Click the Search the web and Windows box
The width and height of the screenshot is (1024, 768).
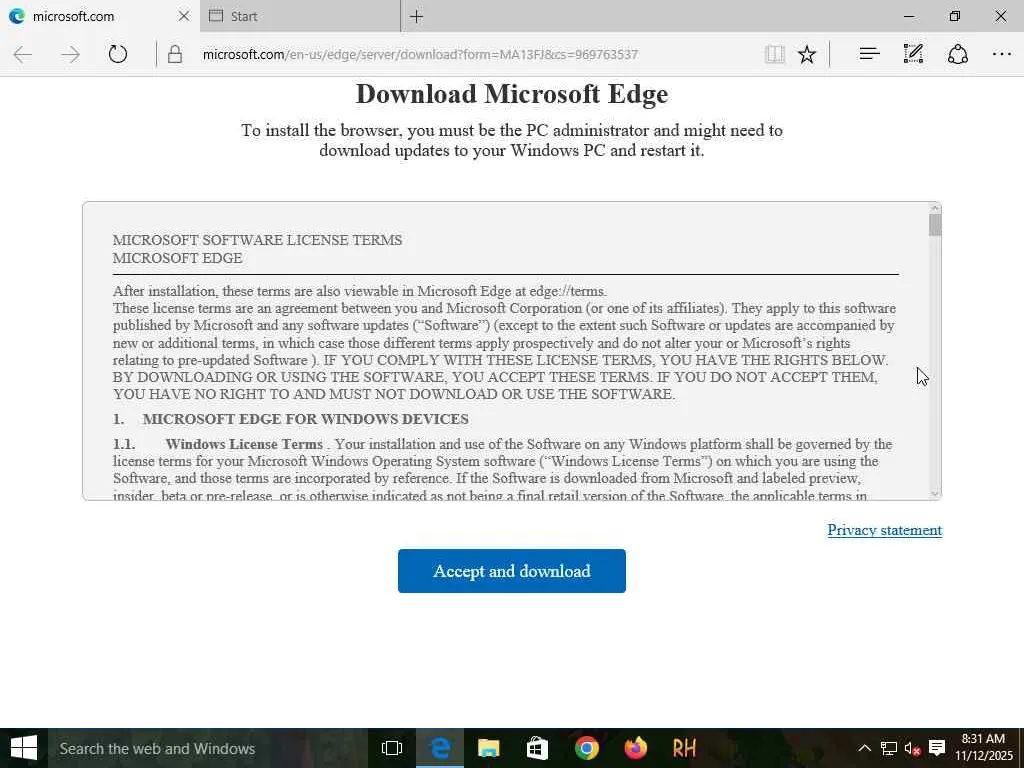click(x=207, y=748)
